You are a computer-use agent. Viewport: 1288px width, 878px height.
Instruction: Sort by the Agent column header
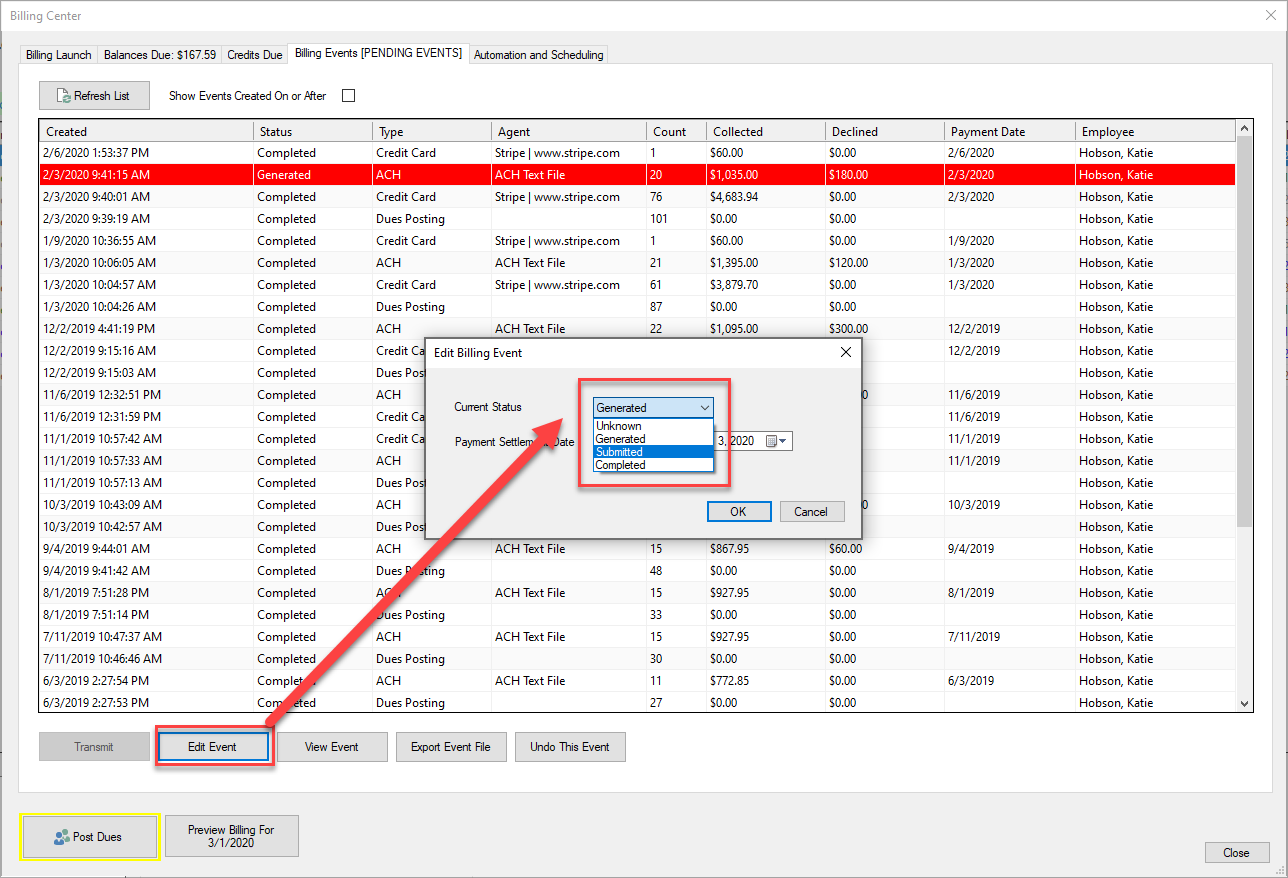coord(569,131)
